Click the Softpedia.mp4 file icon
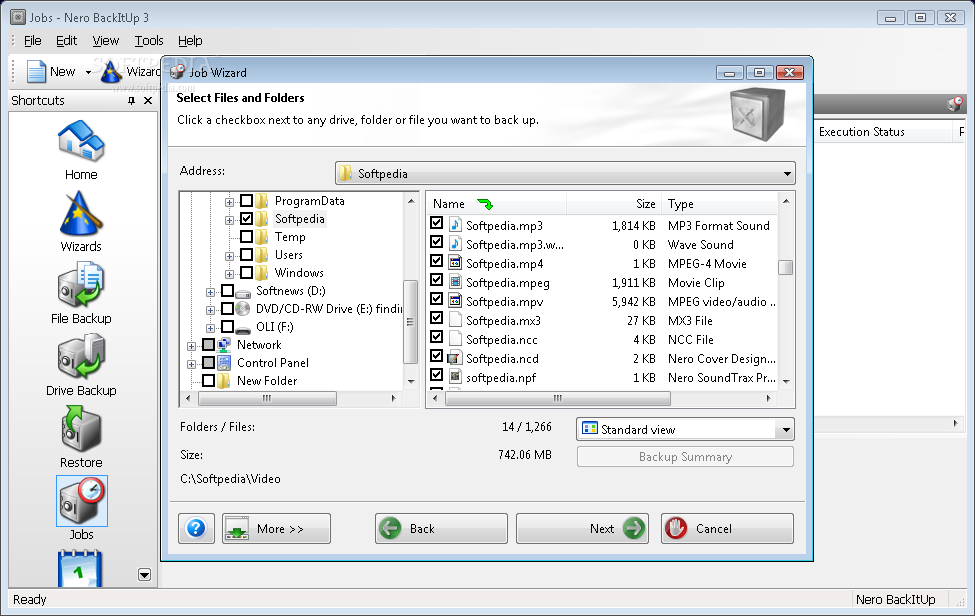 455,263
